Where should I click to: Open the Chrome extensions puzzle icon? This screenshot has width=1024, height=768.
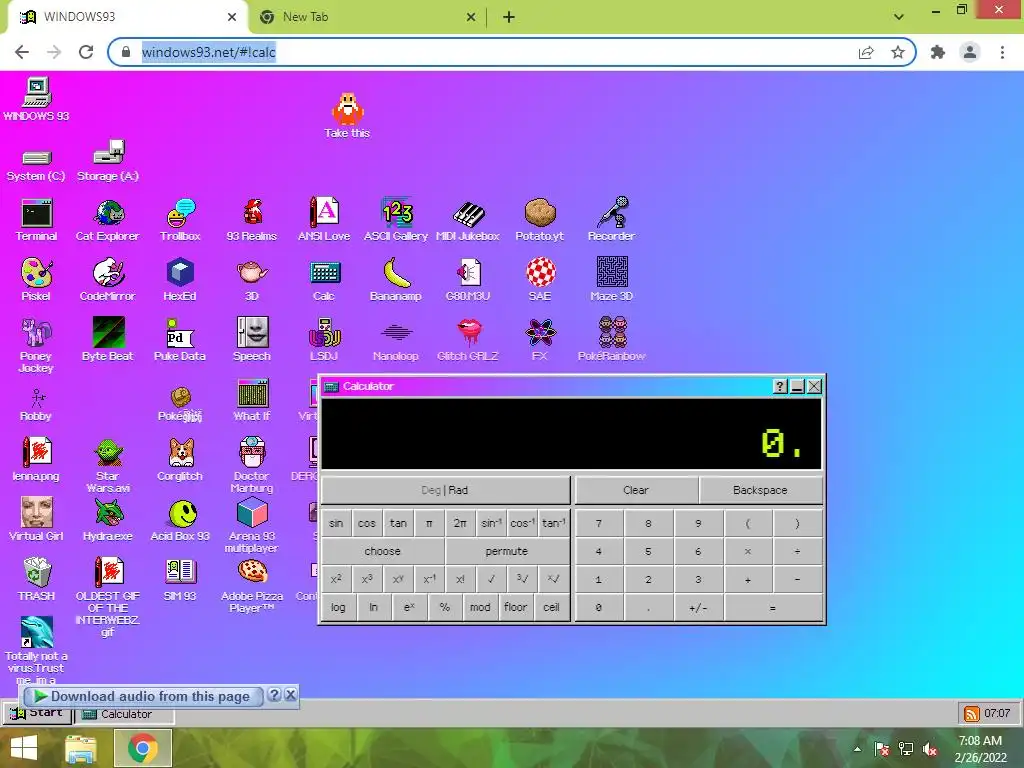point(938,52)
